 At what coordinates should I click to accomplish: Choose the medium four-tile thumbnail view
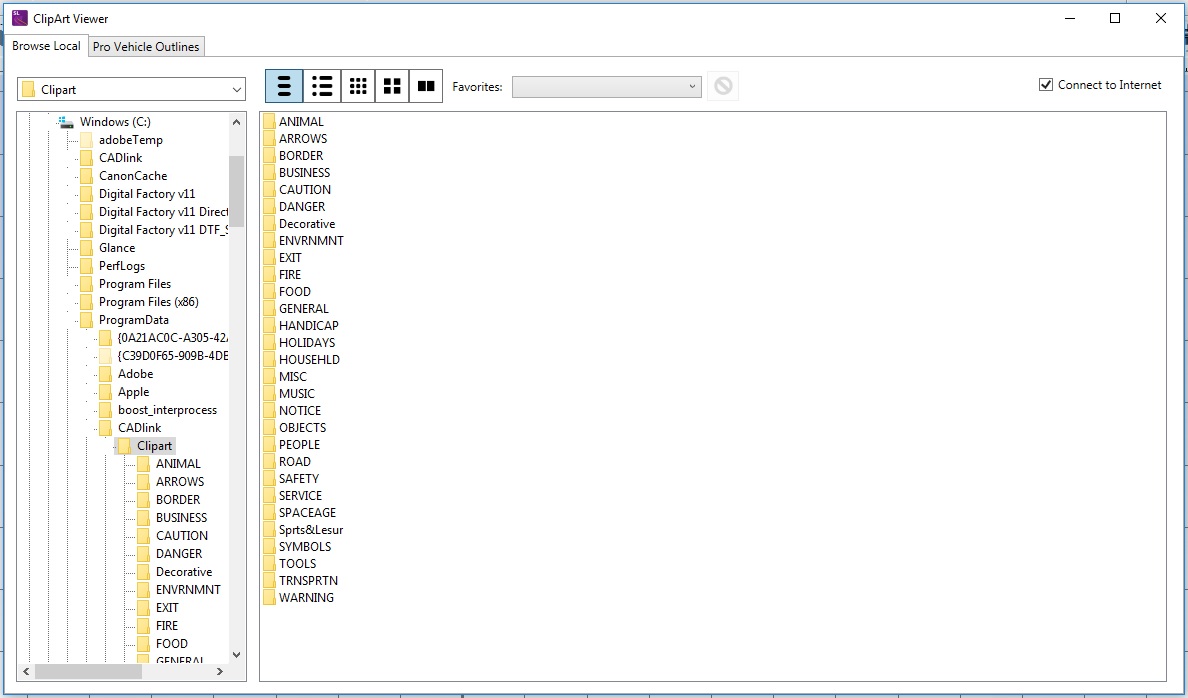tap(392, 87)
